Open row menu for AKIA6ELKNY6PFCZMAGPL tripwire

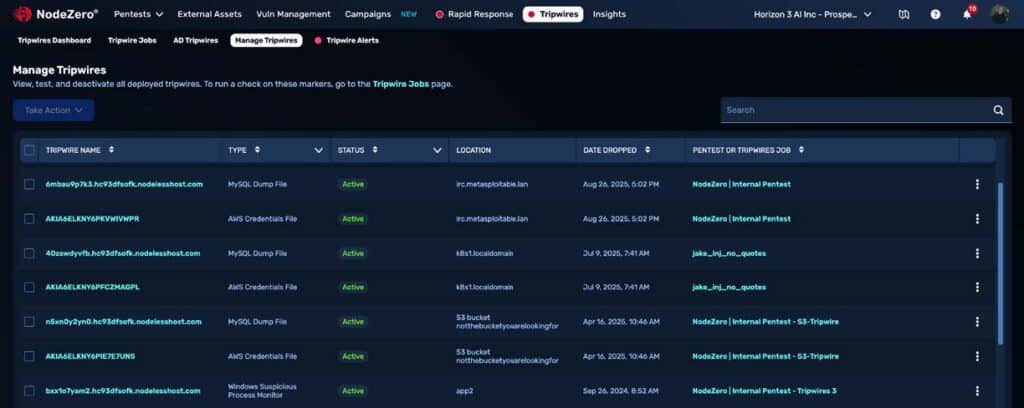(977, 287)
